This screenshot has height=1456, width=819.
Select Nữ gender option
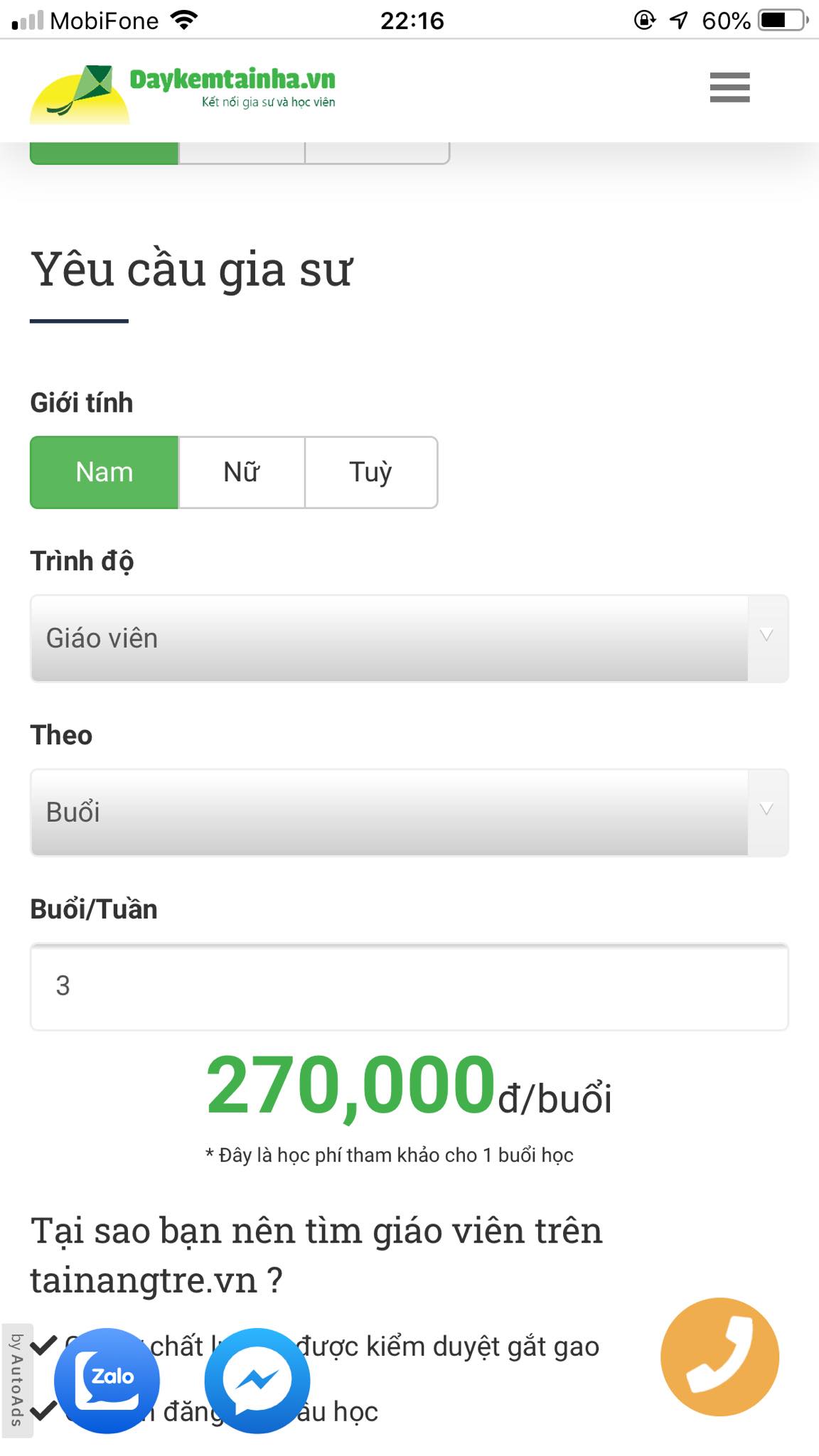pos(242,472)
